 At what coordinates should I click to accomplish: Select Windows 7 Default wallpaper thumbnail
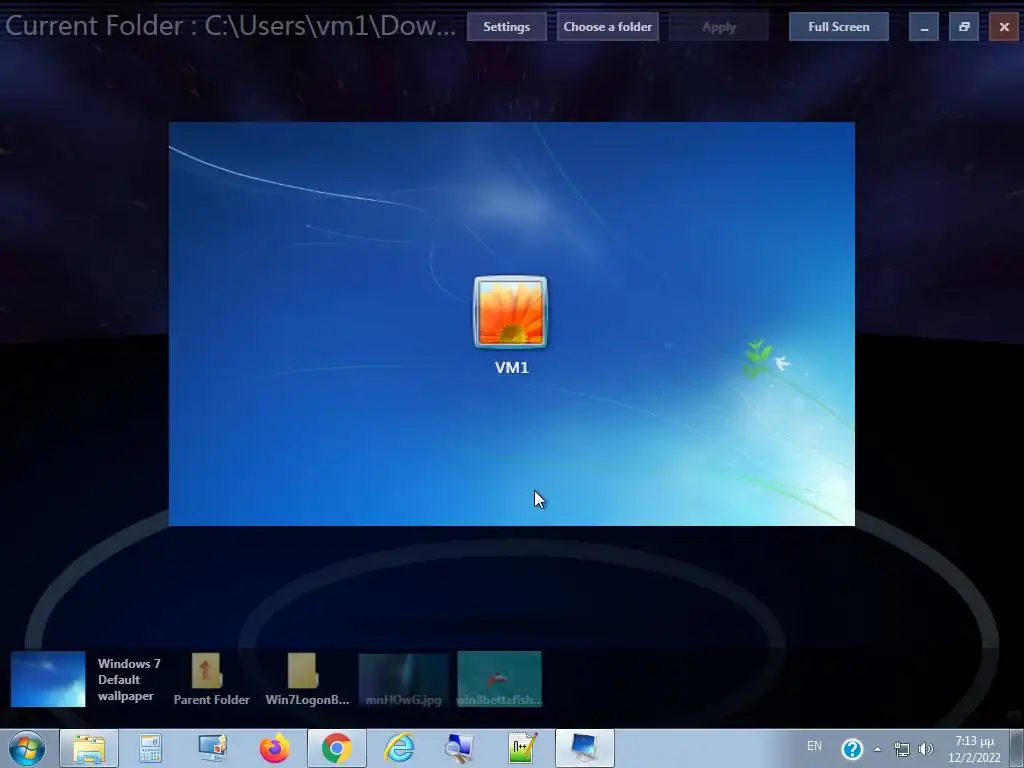pos(48,679)
